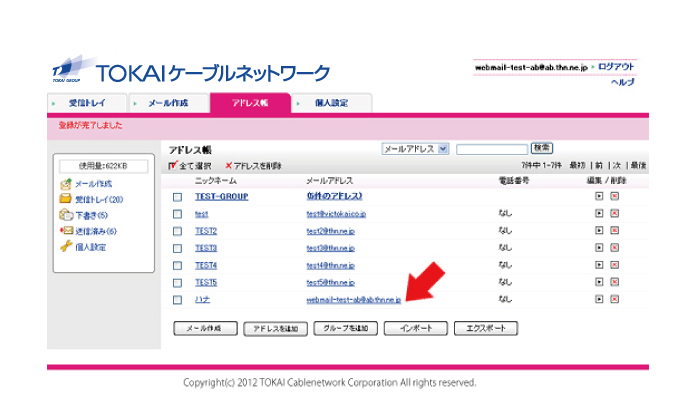Check the TEST5 row checkbox
Viewport: 700px width, 403px height.
pos(177,283)
